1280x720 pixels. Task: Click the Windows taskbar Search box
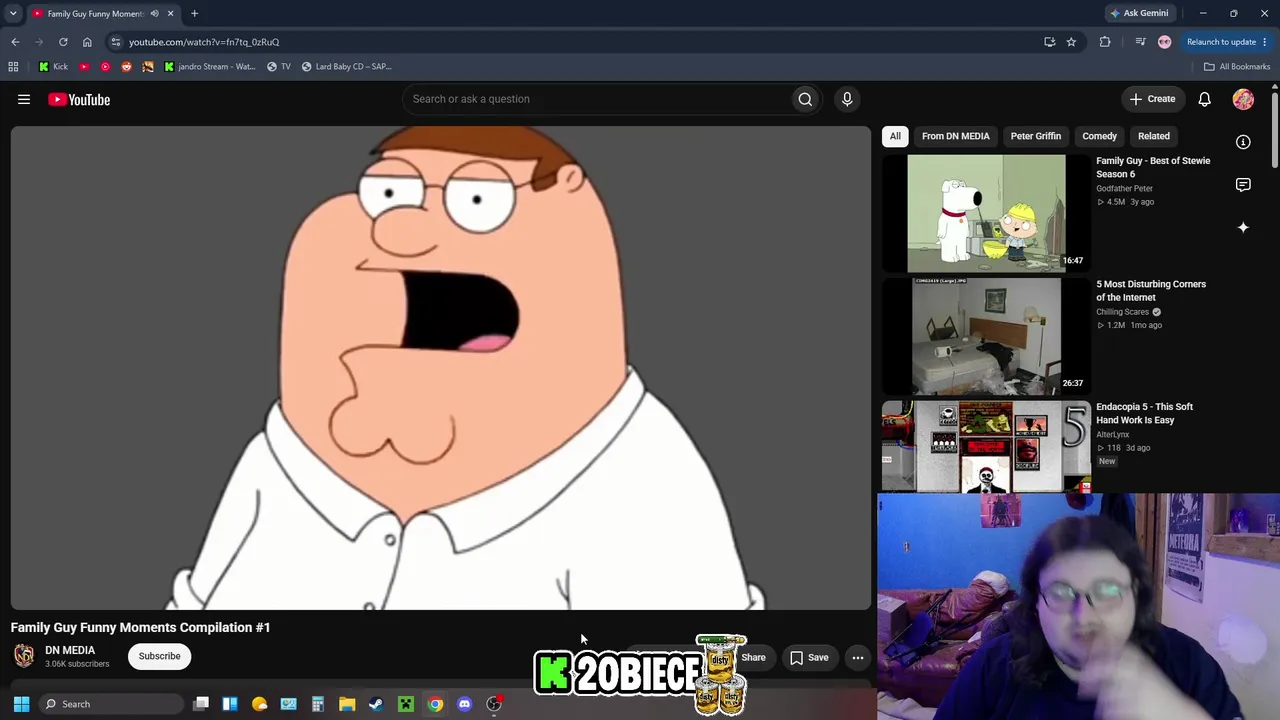pos(111,704)
